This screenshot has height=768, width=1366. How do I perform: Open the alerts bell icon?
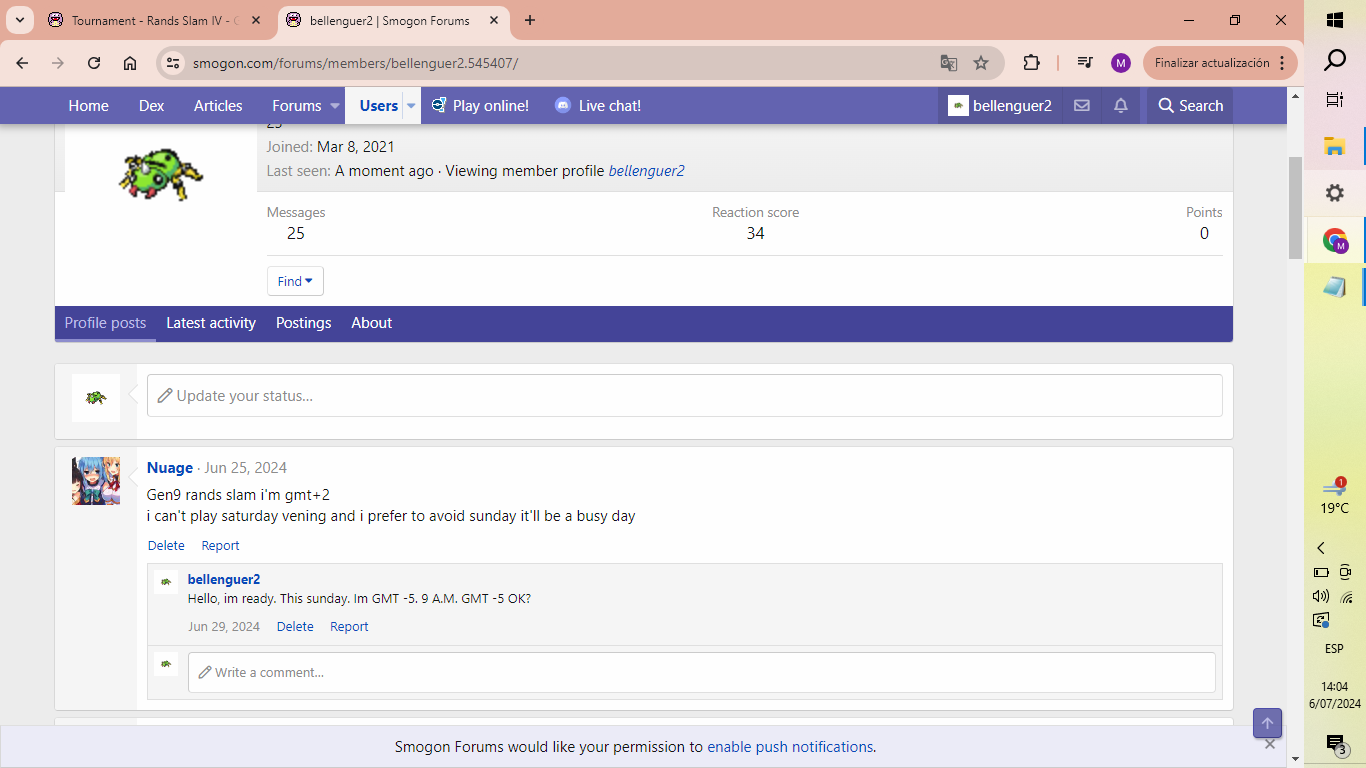pos(1121,106)
